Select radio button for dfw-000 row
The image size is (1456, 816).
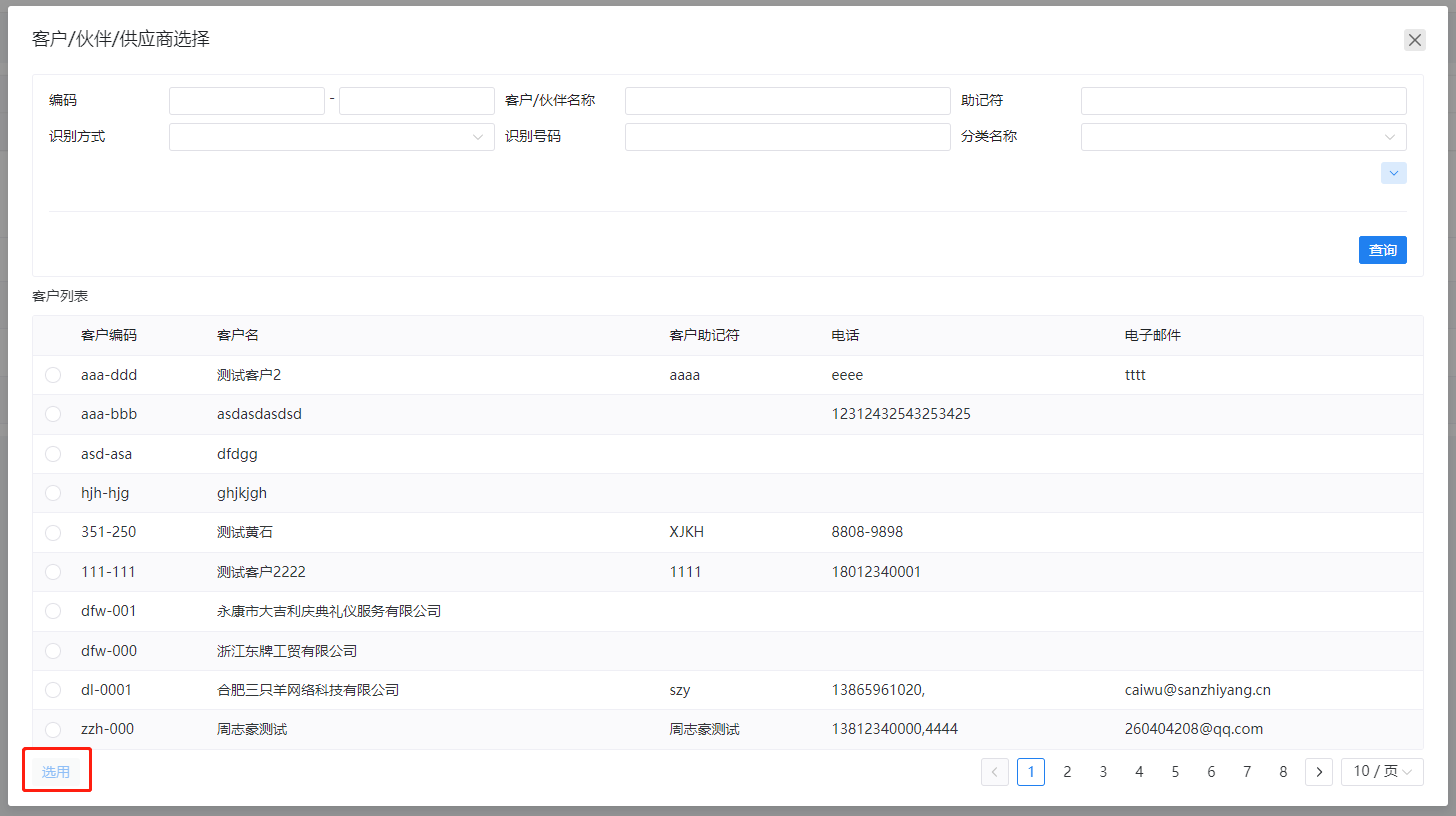point(53,651)
